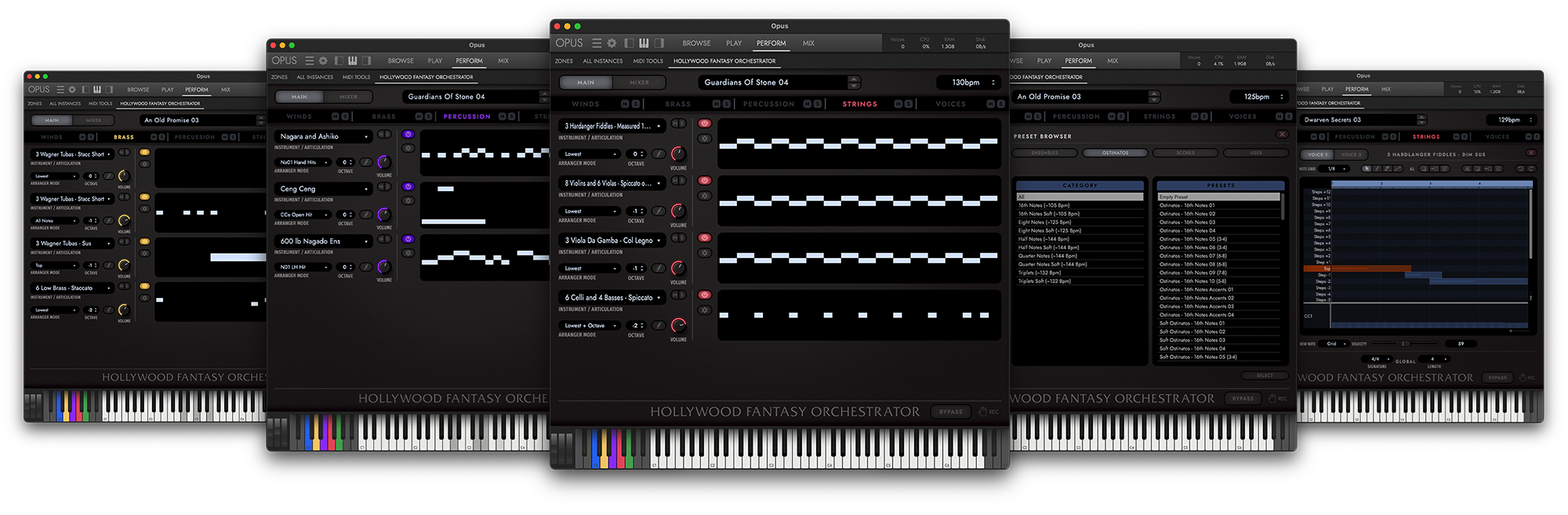
Task: Open hamburger menu in the leftmost Brass window
Action: (60, 89)
